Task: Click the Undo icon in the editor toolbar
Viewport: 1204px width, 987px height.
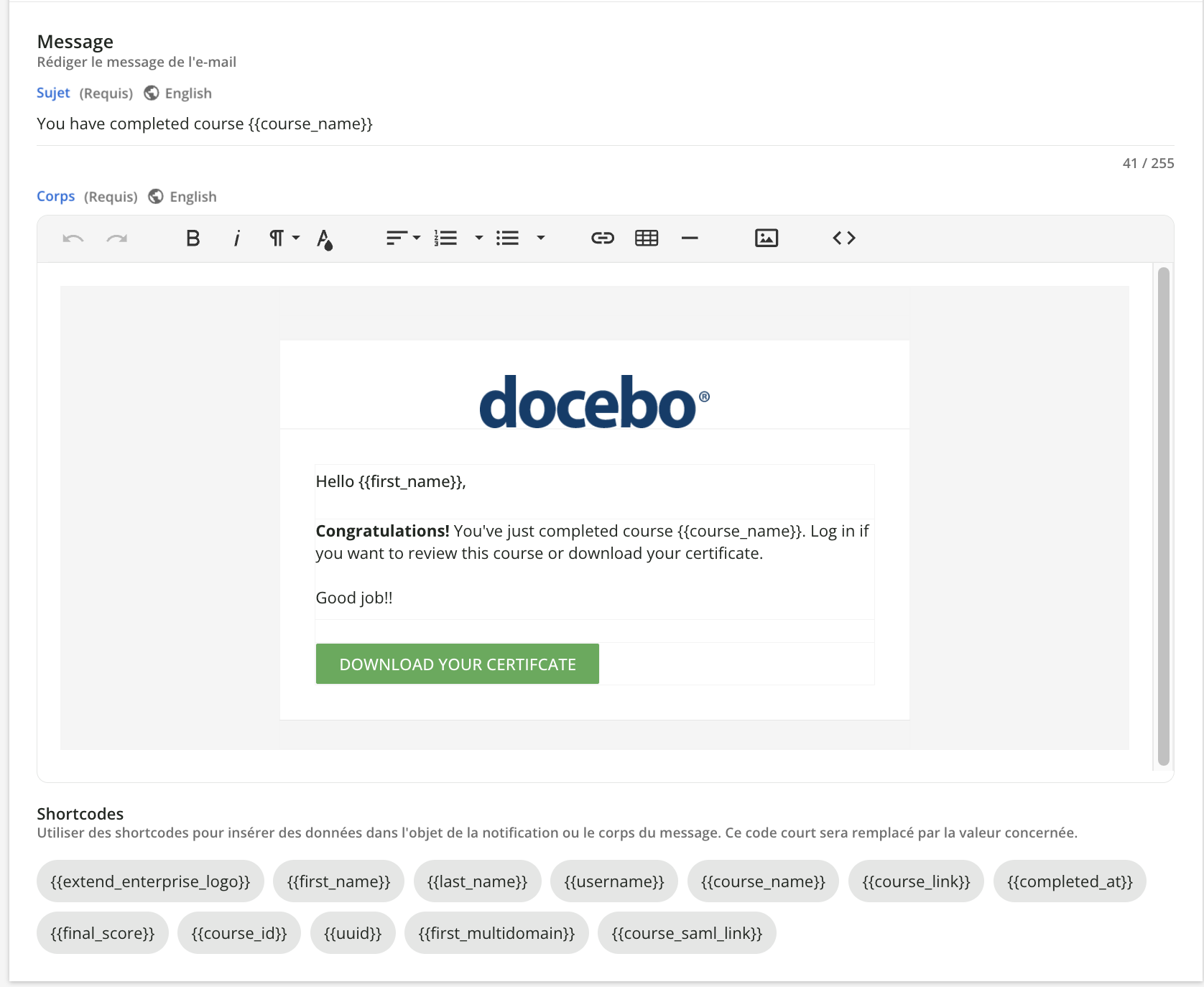Action: 72,238
